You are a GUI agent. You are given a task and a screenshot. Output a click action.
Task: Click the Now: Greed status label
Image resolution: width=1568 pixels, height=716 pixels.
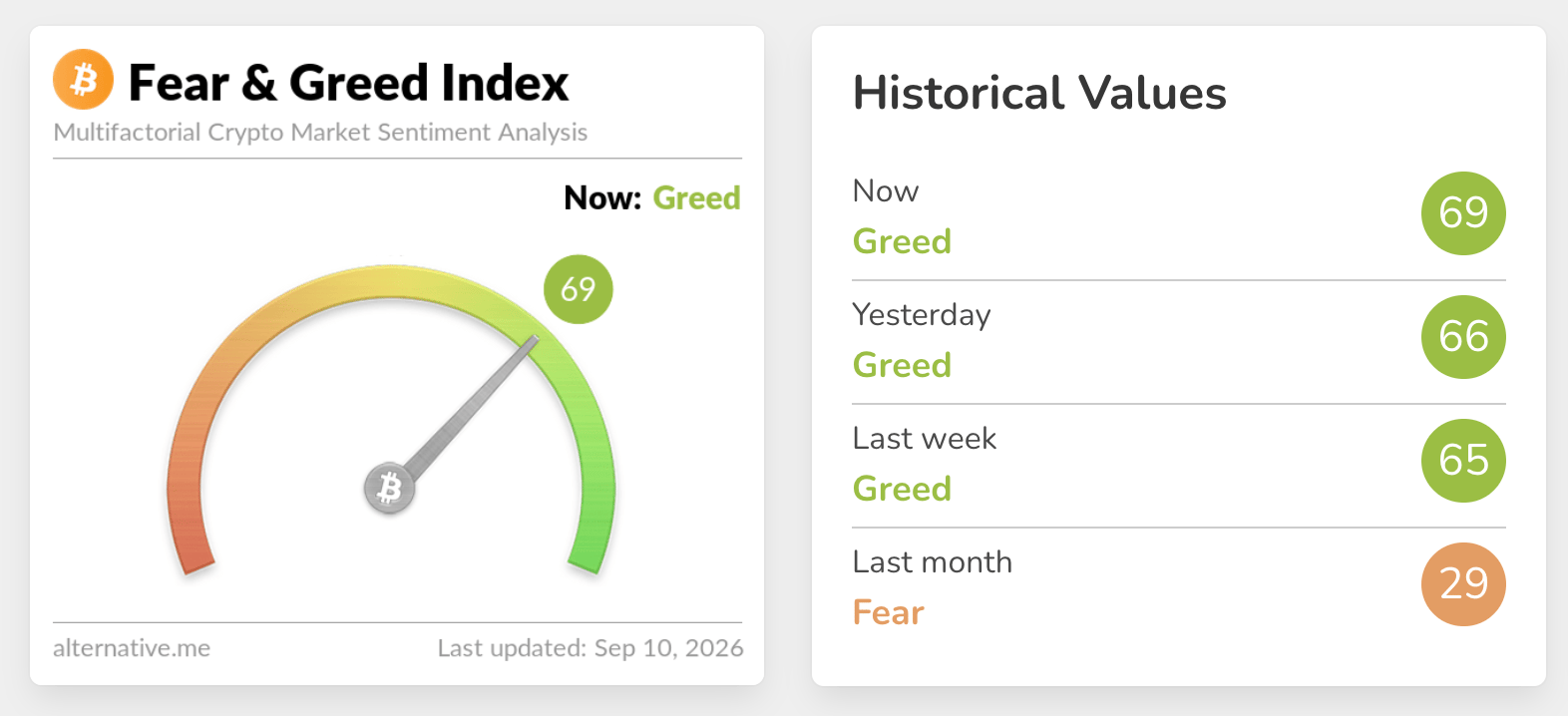652,197
